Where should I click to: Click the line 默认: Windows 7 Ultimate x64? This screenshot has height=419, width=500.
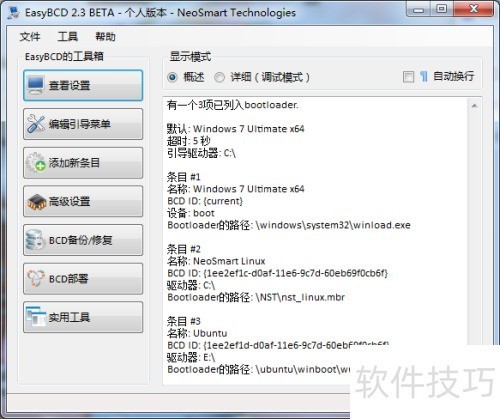pyautogui.click(x=236, y=129)
